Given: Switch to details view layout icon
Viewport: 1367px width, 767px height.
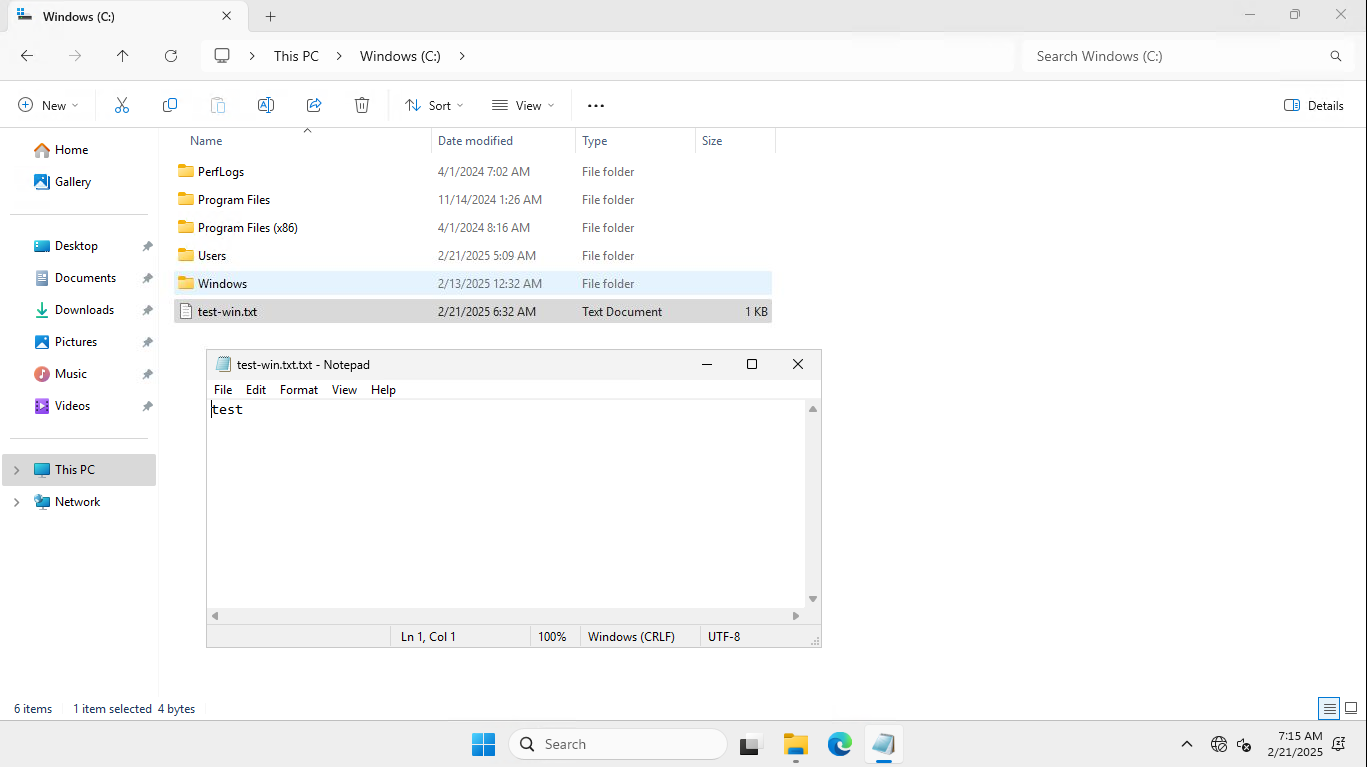Looking at the screenshot, I should tap(1329, 708).
